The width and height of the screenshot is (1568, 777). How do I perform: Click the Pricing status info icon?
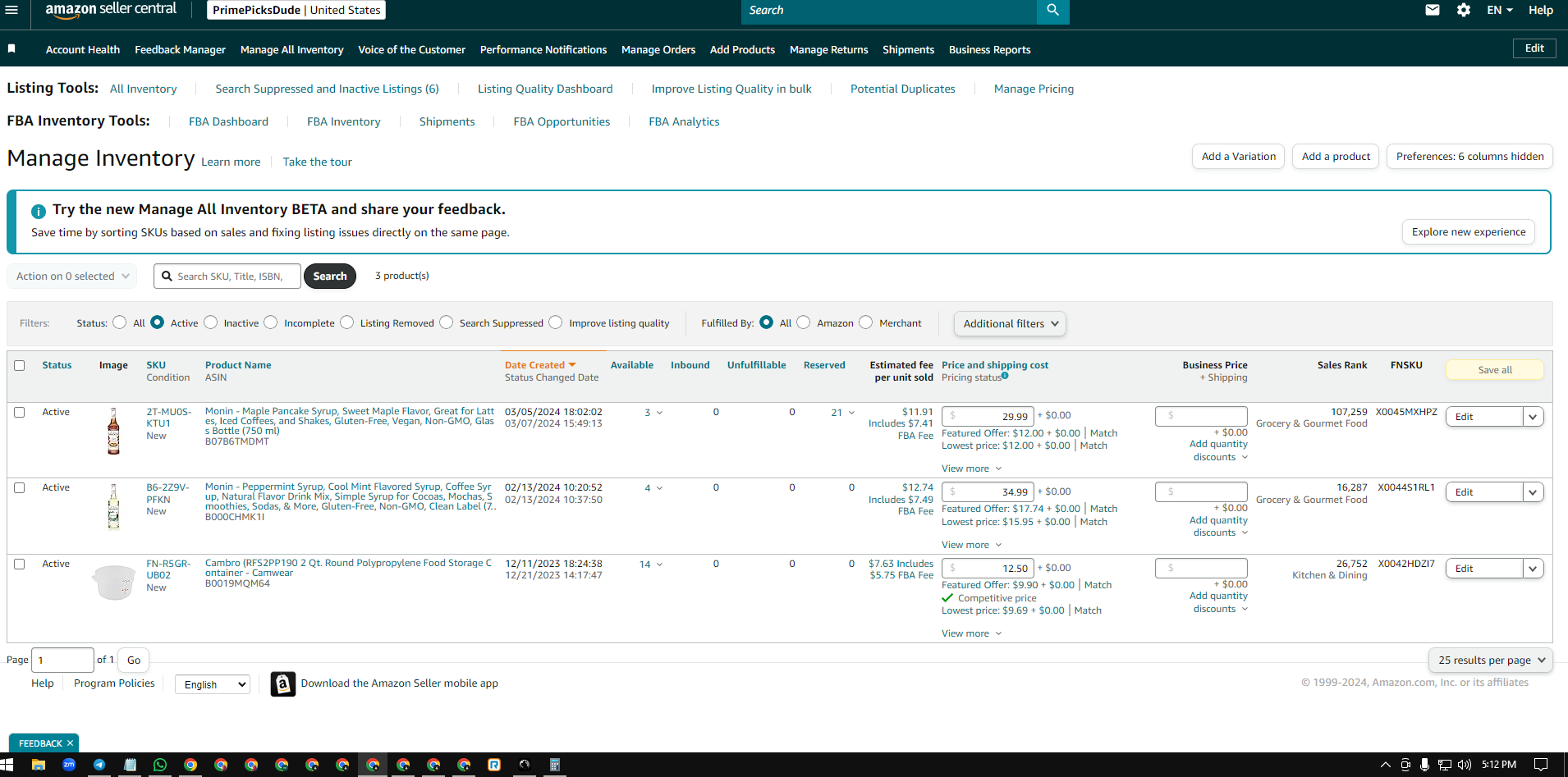(x=1005, y=376)
